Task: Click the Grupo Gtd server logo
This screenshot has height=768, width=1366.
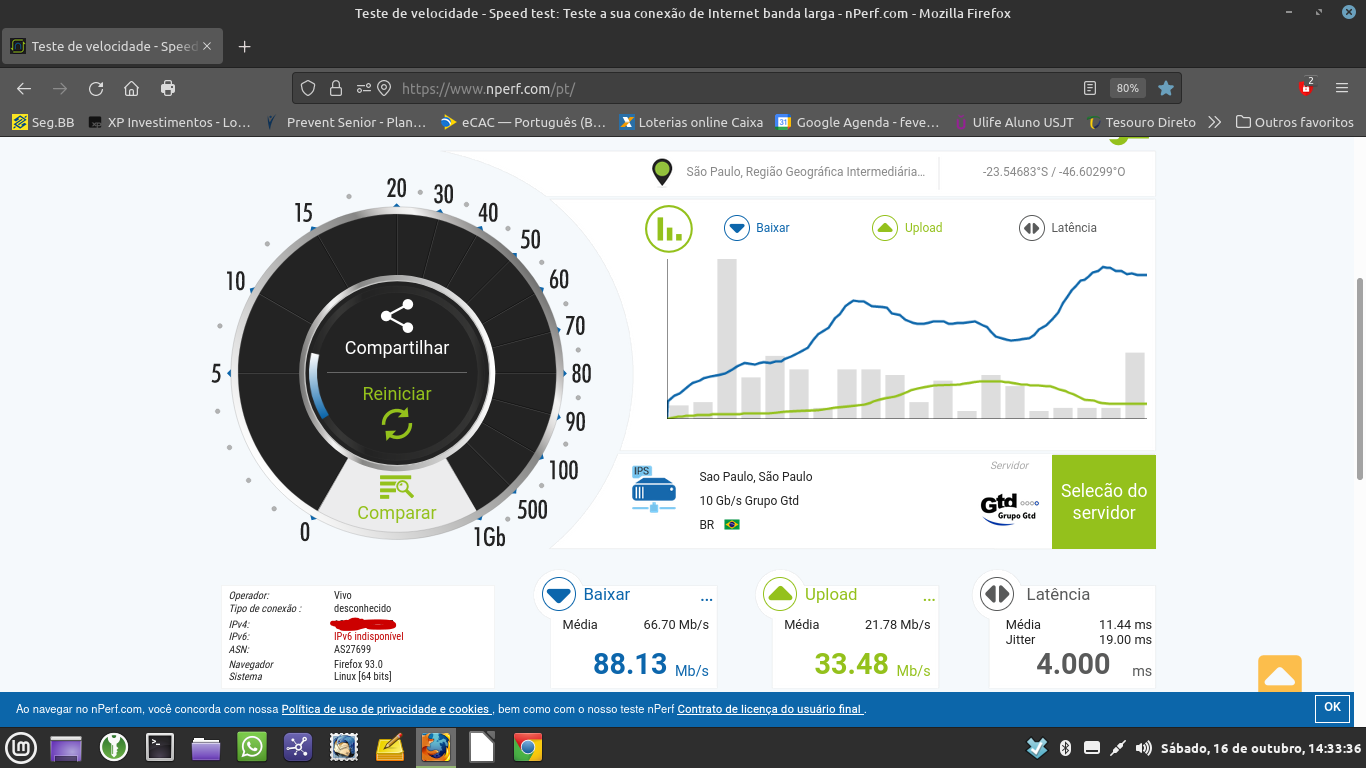Action: [x=1009, y=507]
